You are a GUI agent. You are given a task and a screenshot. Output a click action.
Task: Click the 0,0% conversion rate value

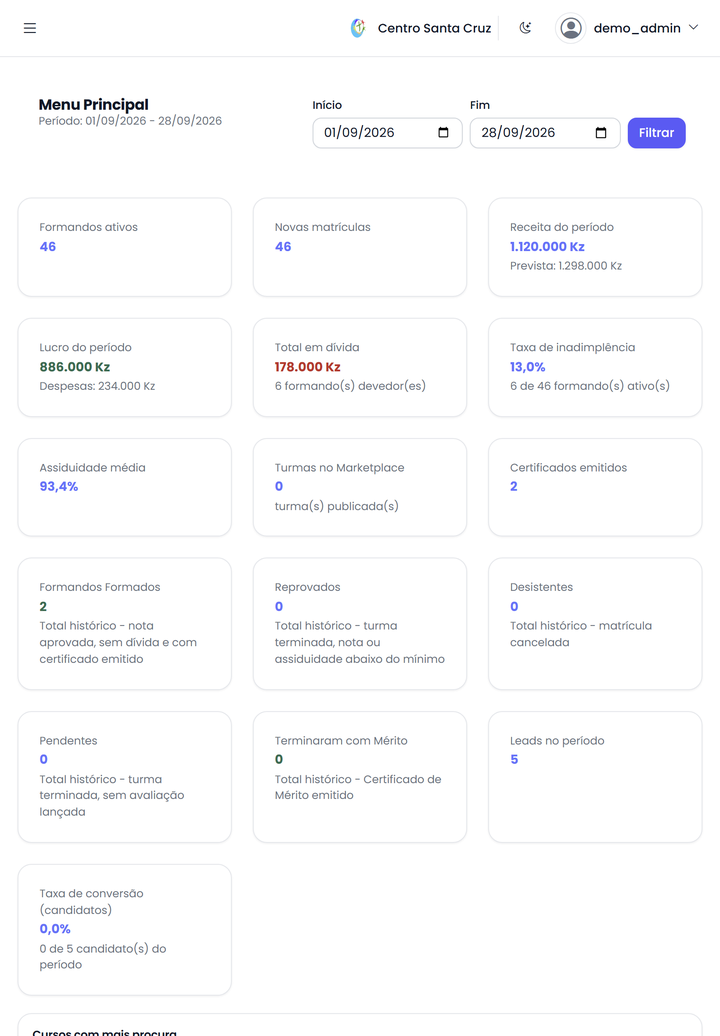pos(55,928)
